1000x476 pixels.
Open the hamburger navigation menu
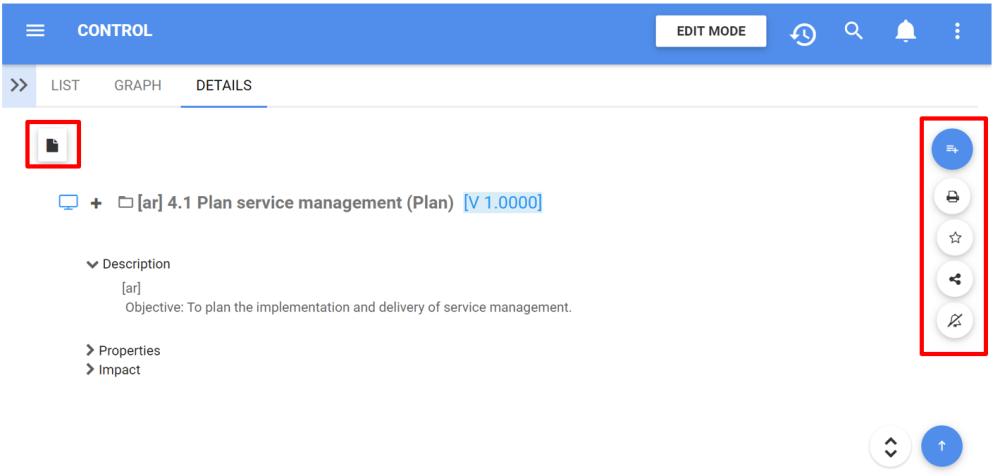click(35, 31)
